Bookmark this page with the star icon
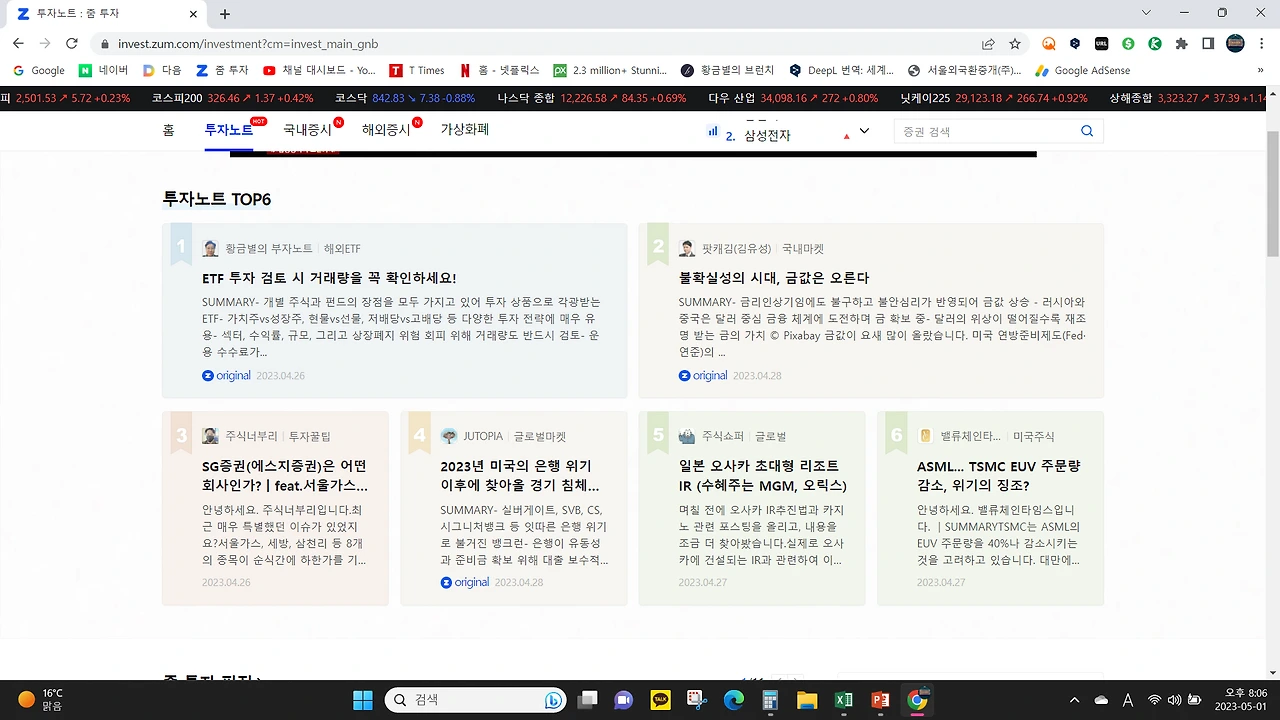The image size is (1280, 720). pyautogui.click(x=1015, y=44)
